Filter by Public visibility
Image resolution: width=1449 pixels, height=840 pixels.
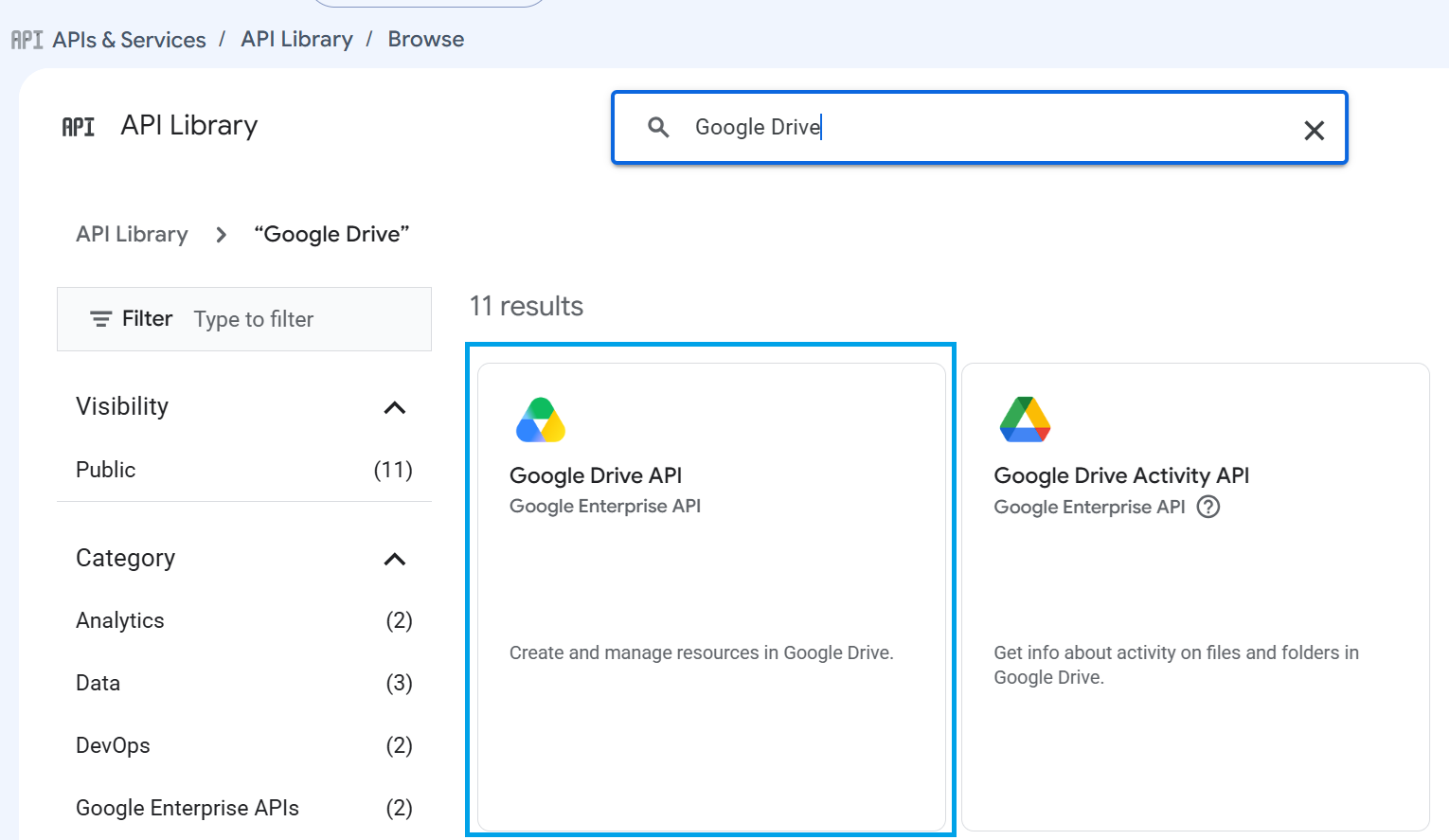point(244,470)
